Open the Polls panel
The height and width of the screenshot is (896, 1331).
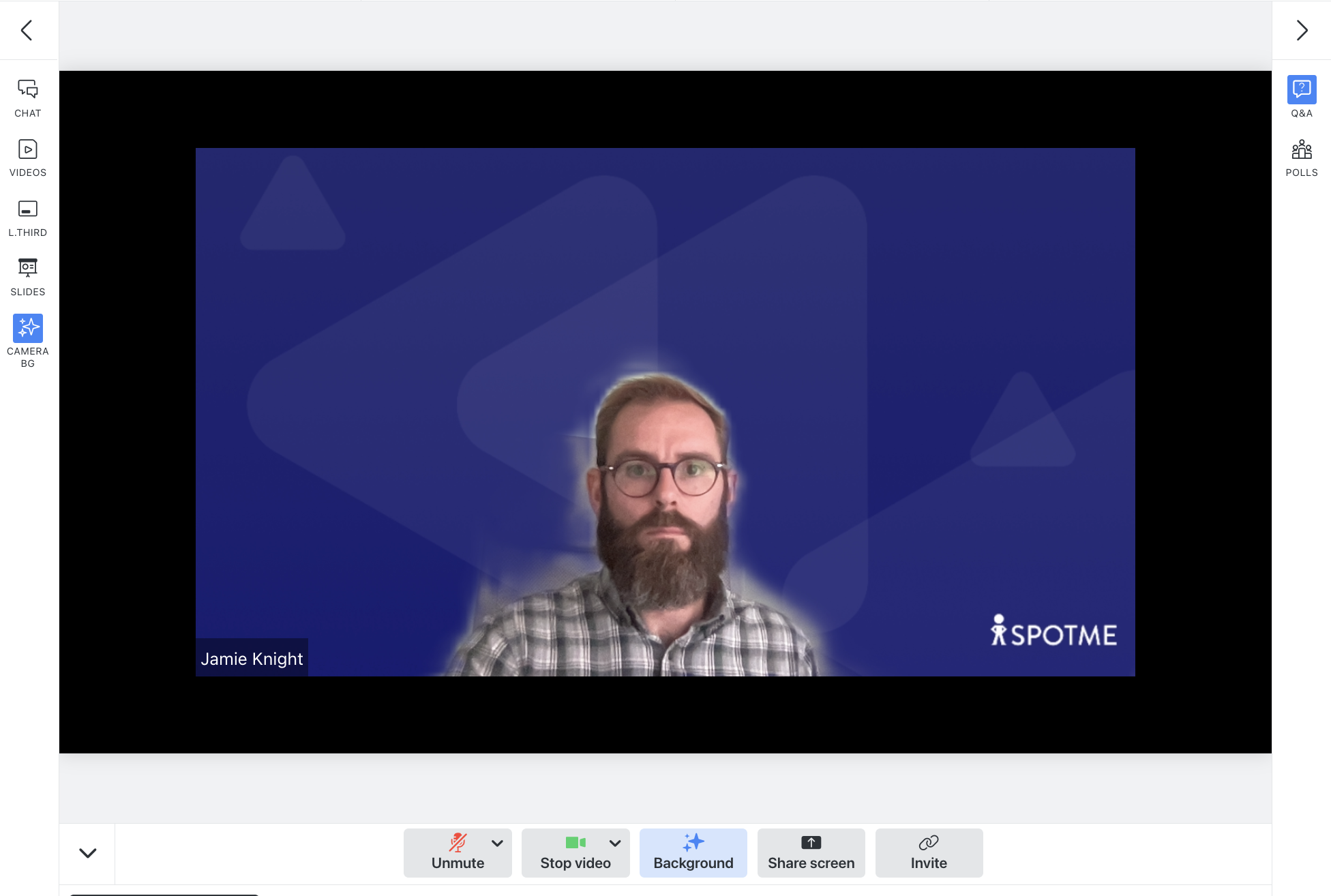(1302, 158)
